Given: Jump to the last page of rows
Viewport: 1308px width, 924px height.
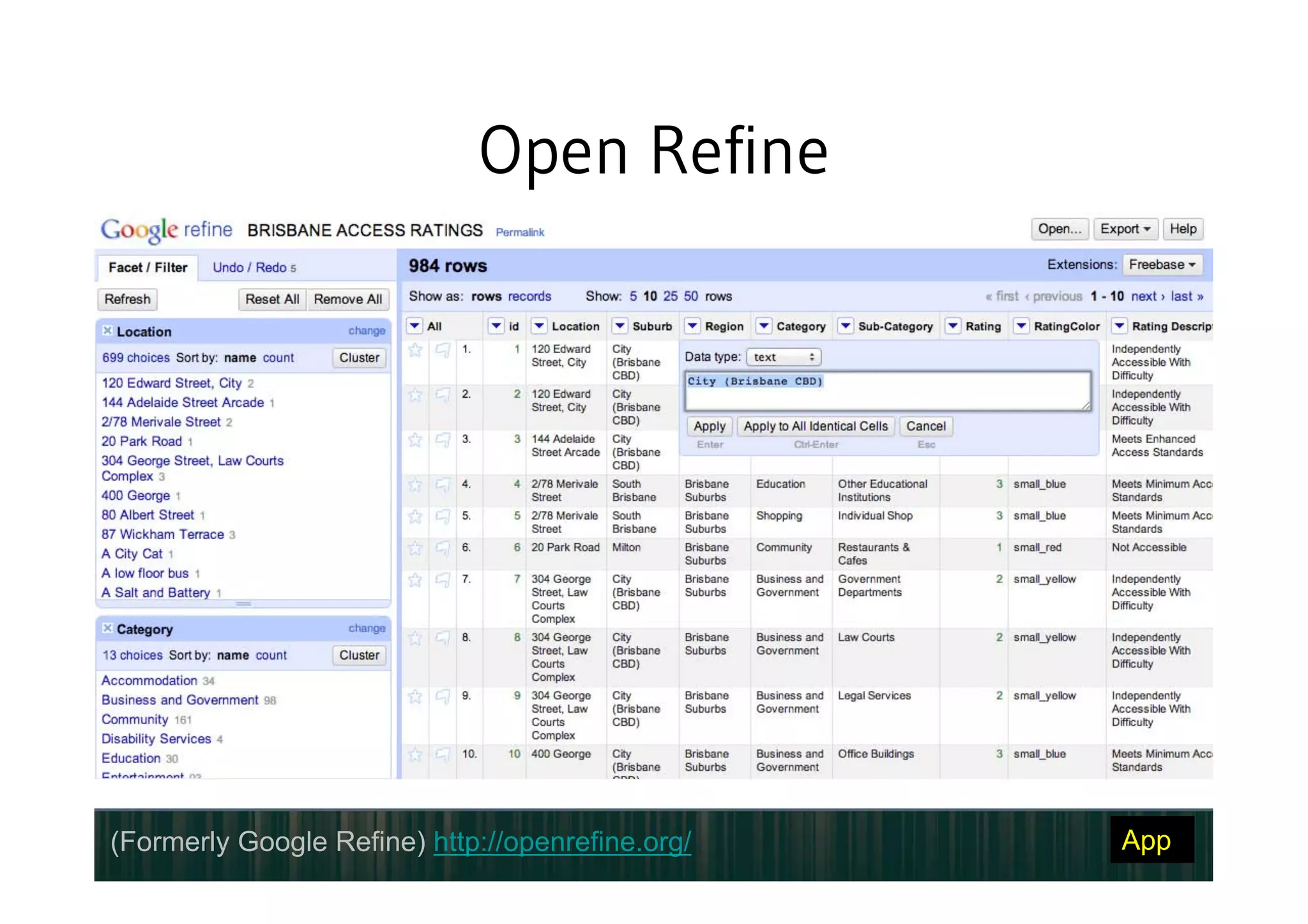Looking at the screenshot, I should point(1187,296).
